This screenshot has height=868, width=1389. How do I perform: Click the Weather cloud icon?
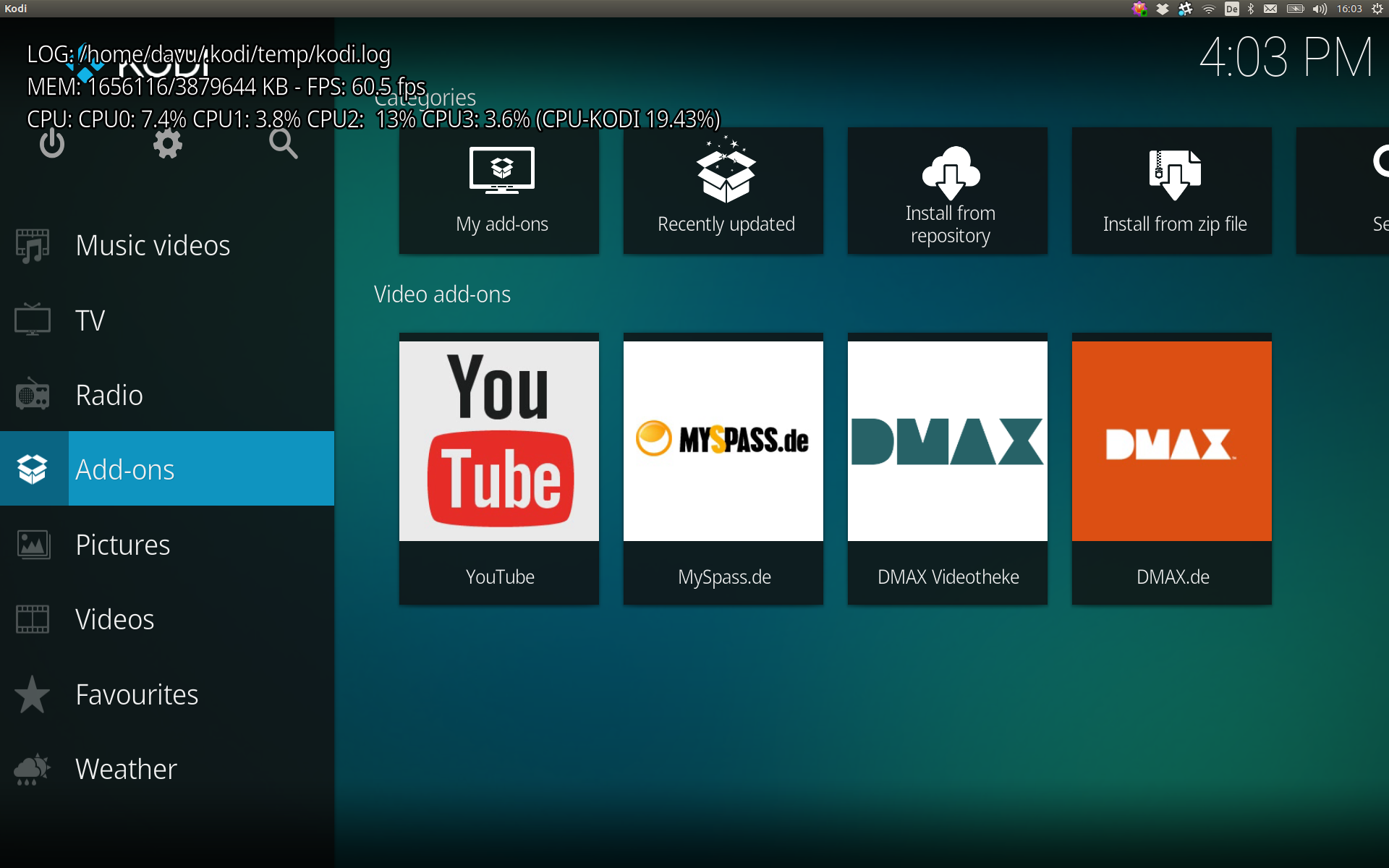(33, 769)
